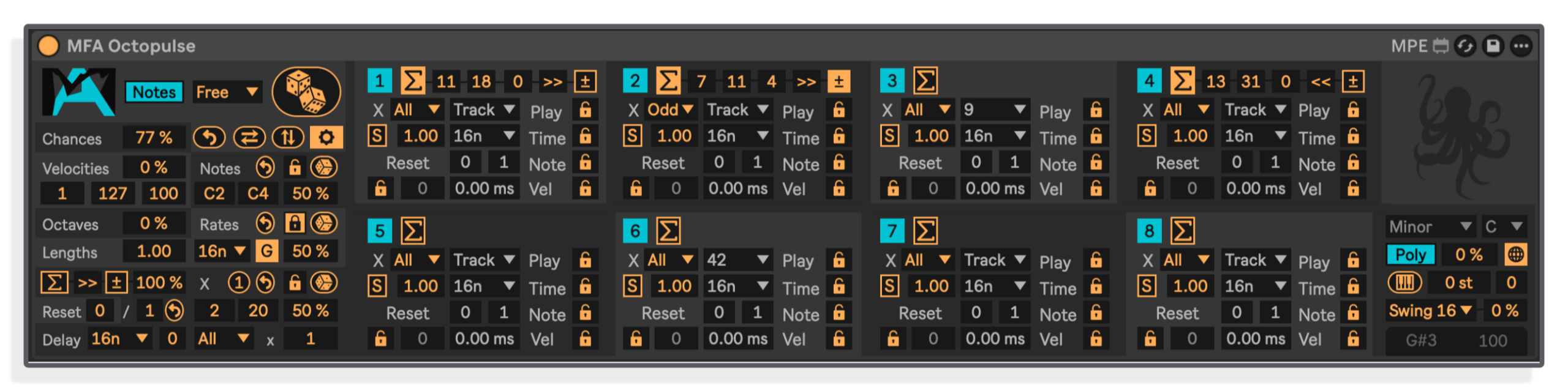Open the Free mode dropdown
Image resolution: width=1568 pixels, height=391 pixels.
coord(227,92)
